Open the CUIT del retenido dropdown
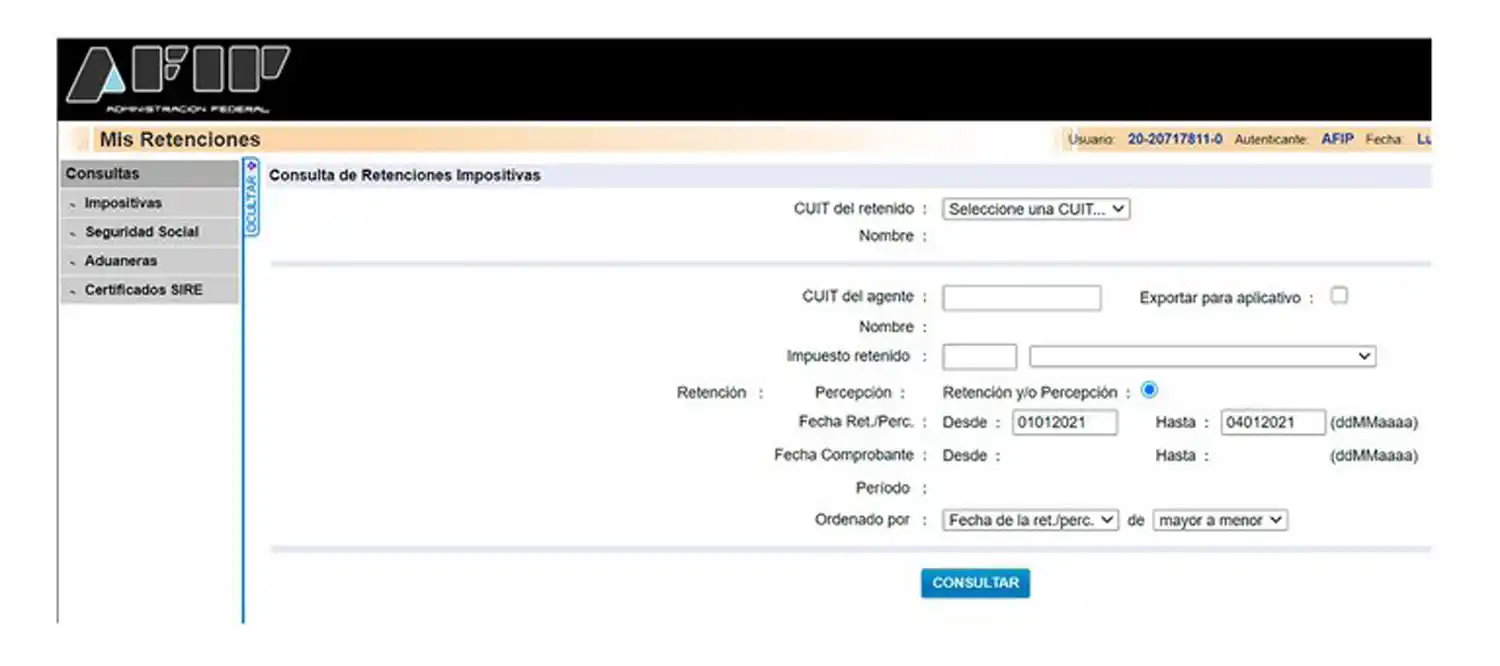 [1036, 210]
